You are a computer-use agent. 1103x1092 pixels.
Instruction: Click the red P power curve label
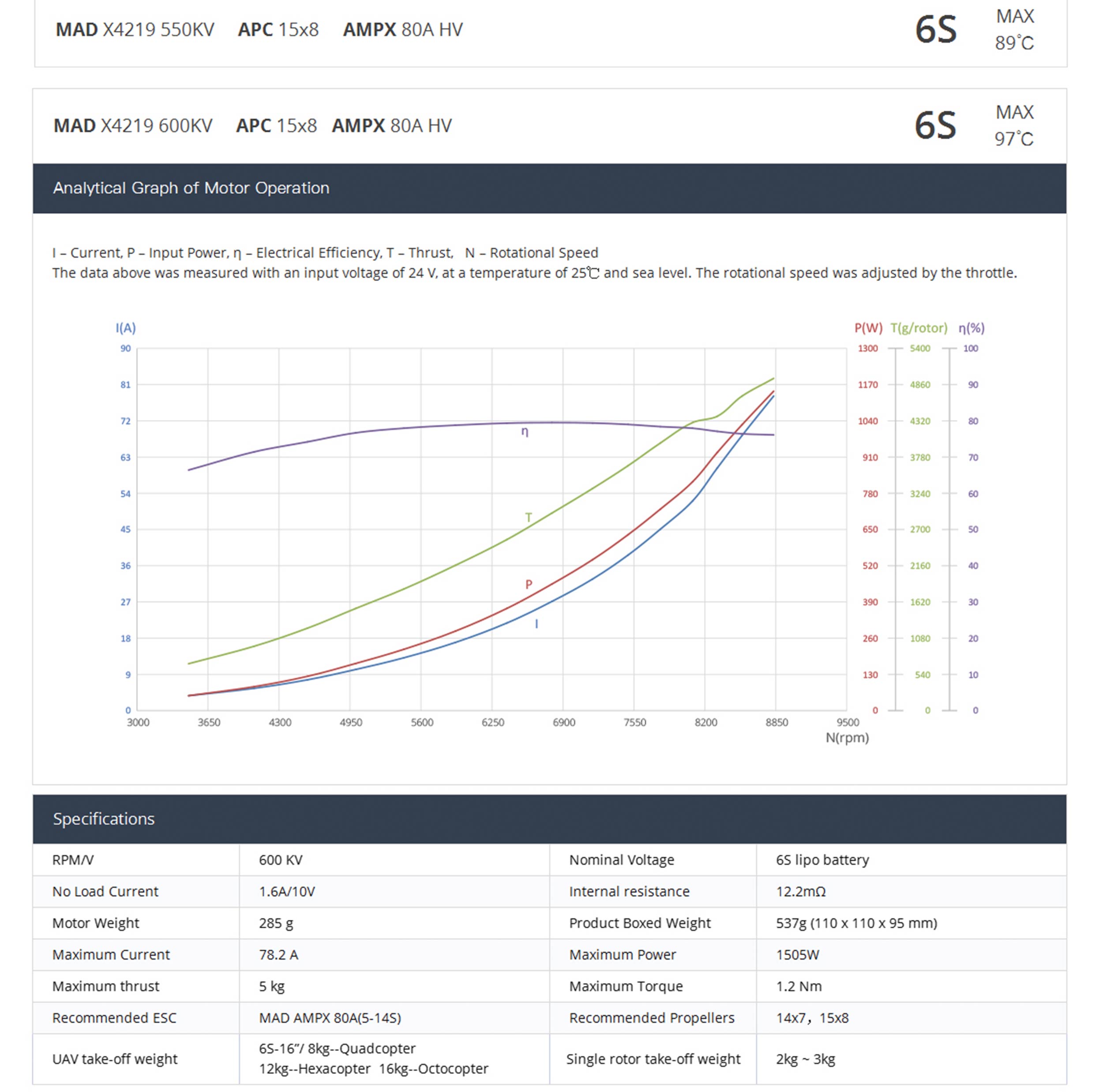coord(529,584)
